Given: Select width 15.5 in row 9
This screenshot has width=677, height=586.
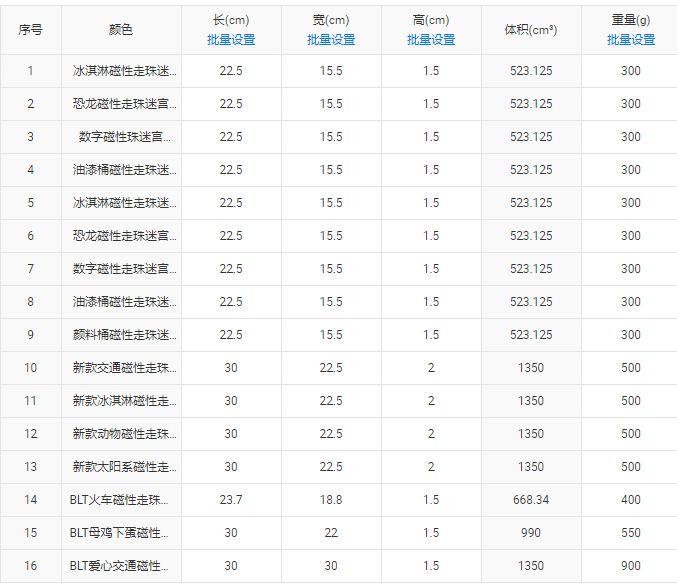Looking at the screenshot, I should pyautogui.click(x=331, y=335).
